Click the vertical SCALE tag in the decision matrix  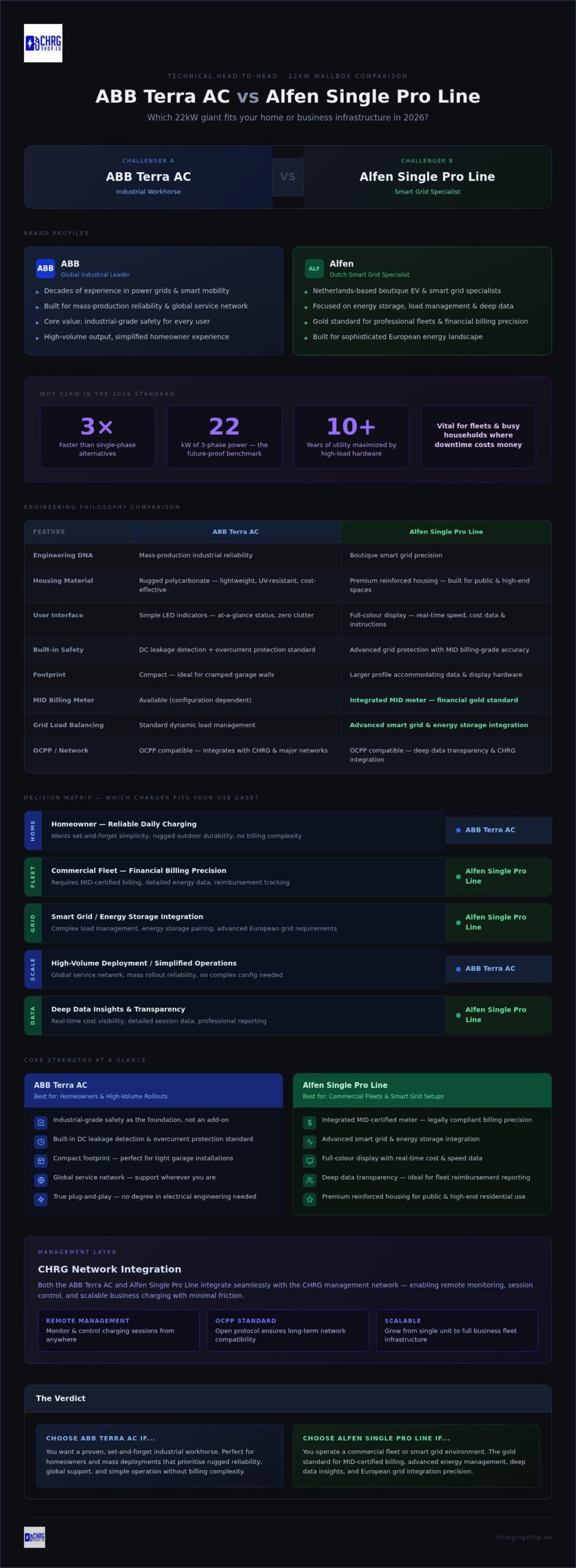pyautogui.click(x=33, y=969)
